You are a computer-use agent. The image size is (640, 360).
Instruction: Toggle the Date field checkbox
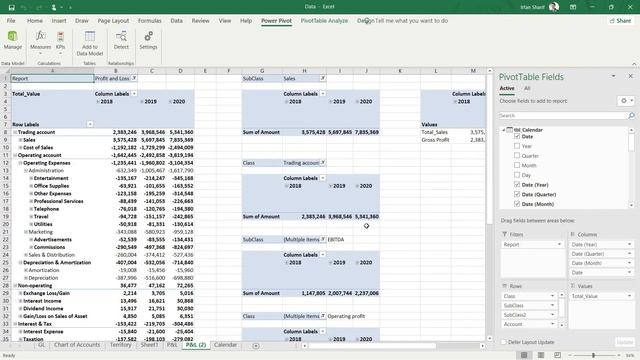[x=517, y=136]
